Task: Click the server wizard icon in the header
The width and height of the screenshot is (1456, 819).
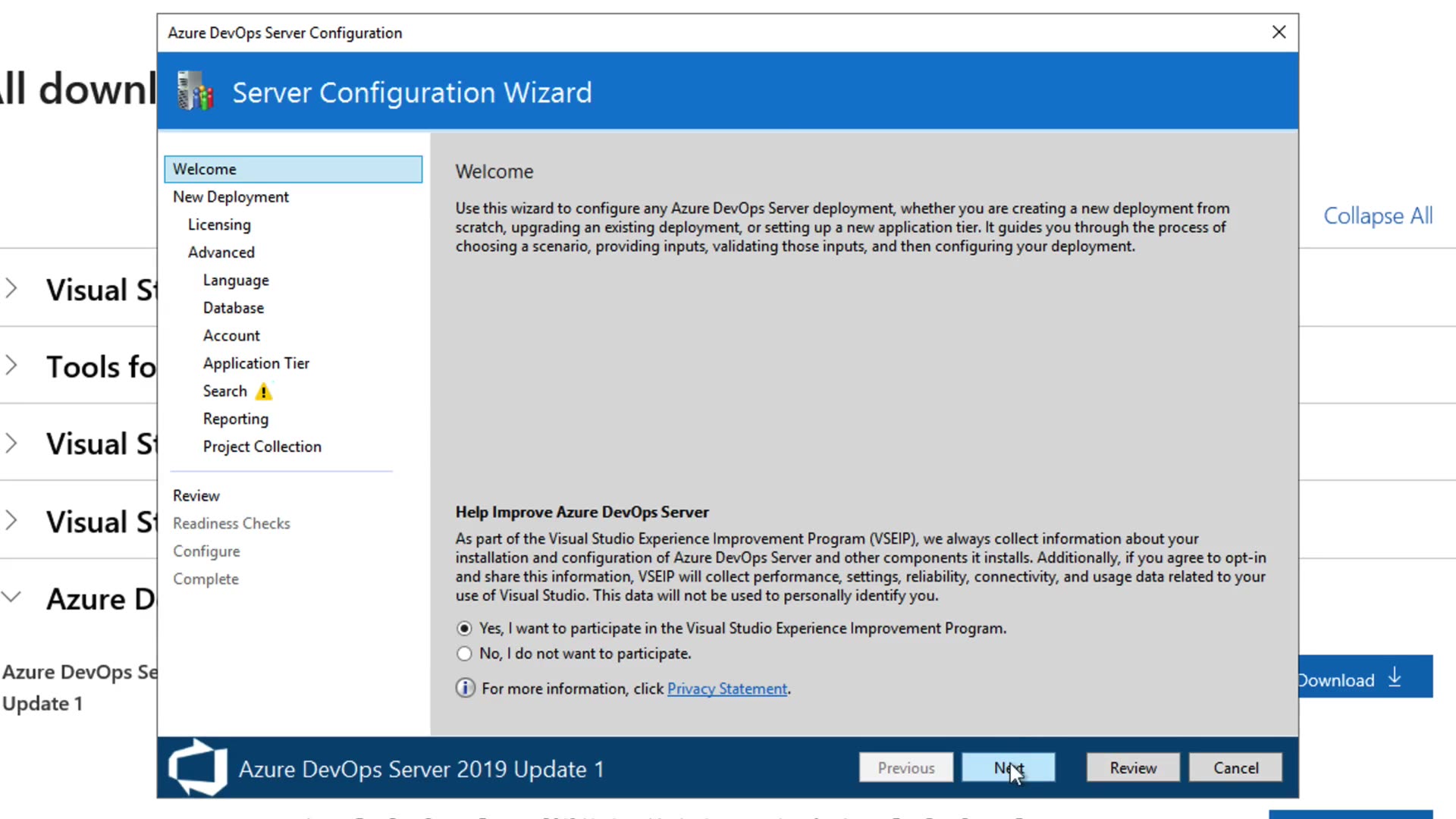Action: pos(195,91)
